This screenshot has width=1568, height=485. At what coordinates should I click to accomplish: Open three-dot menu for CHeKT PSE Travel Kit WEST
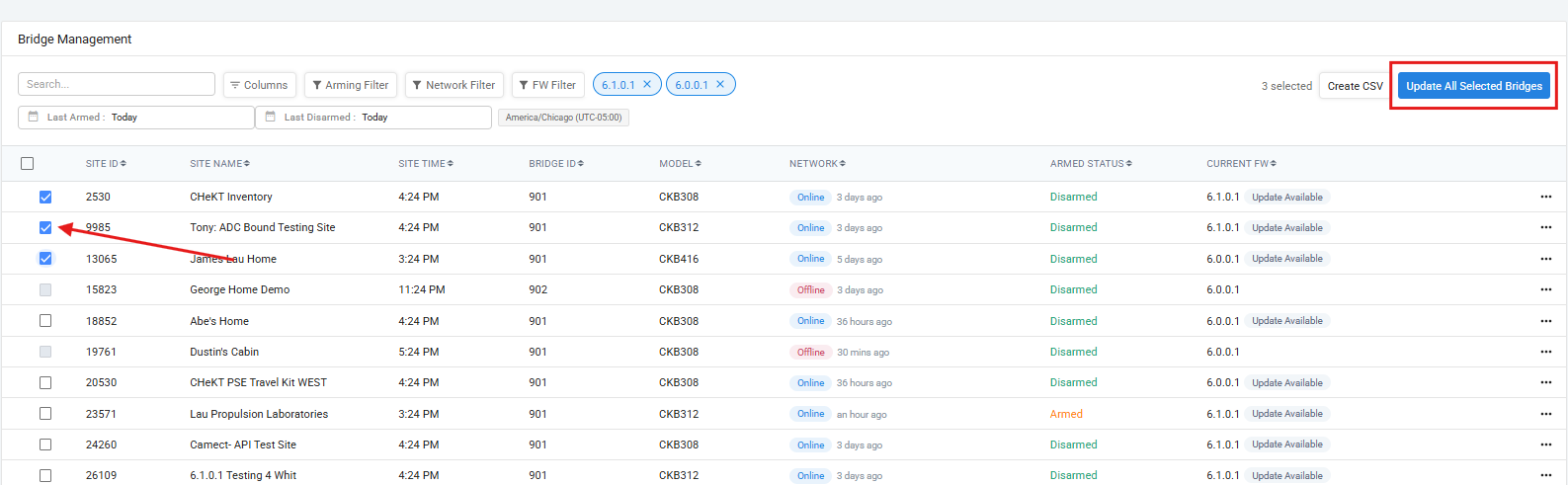[x=1545, y=382]
